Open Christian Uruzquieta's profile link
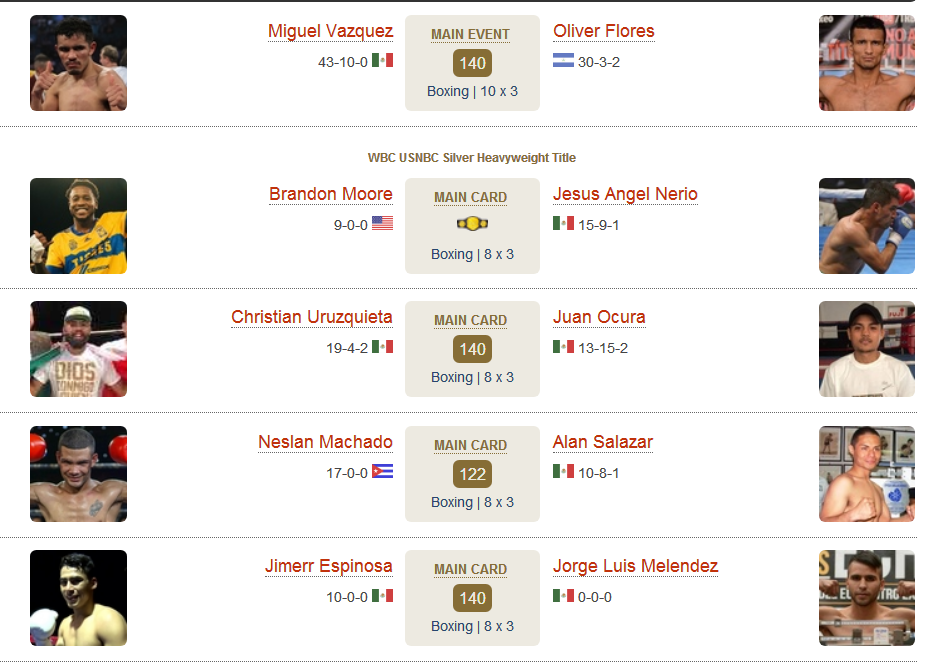The width and height of the screenshot is (931, 666). pyautogui.click(x=312, y=317)
